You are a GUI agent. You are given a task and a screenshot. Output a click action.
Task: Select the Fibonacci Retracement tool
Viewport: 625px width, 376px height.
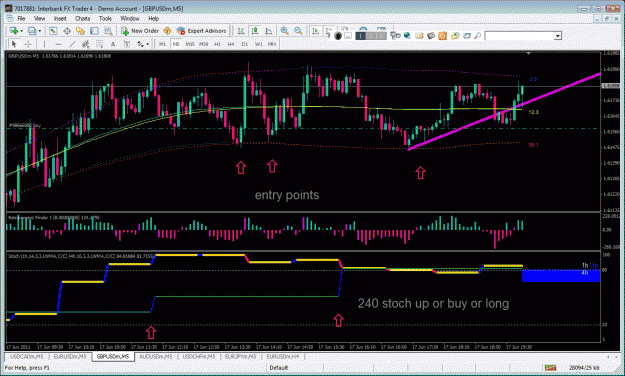99,44
